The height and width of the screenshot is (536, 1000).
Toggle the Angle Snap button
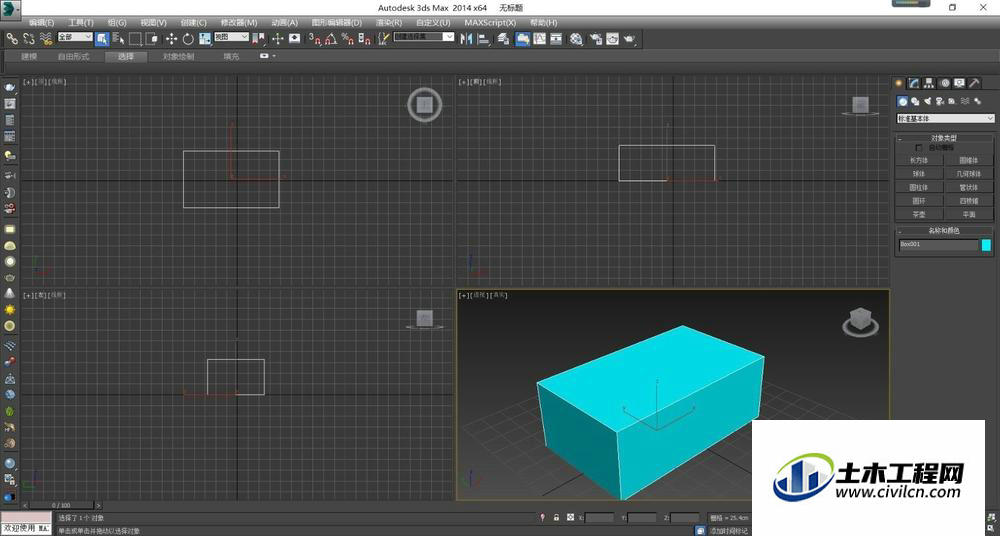point(331,39)
